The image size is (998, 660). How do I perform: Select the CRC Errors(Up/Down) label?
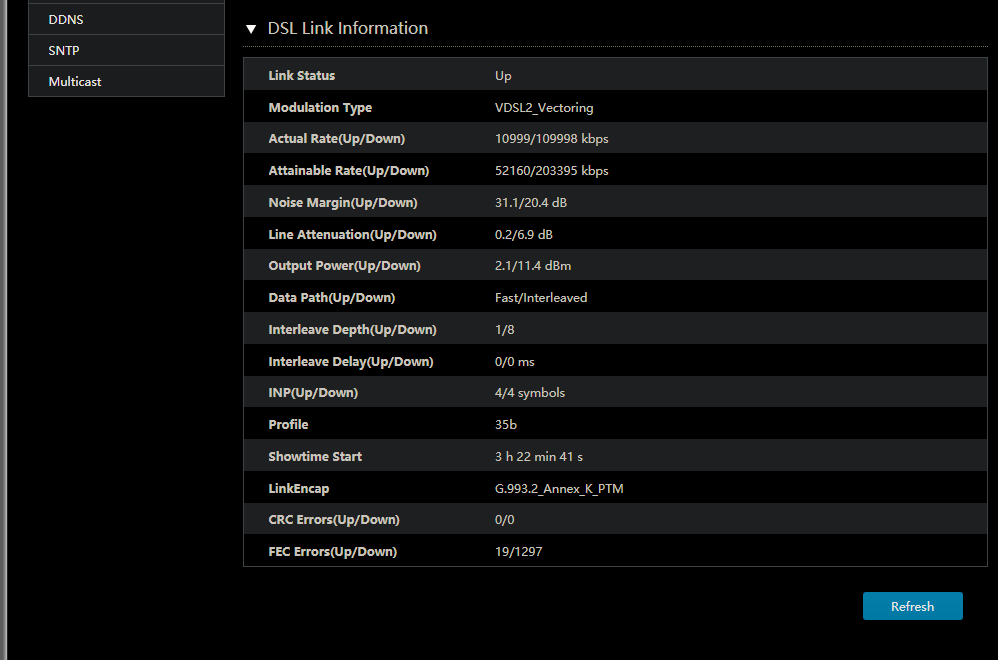[334, 519]
